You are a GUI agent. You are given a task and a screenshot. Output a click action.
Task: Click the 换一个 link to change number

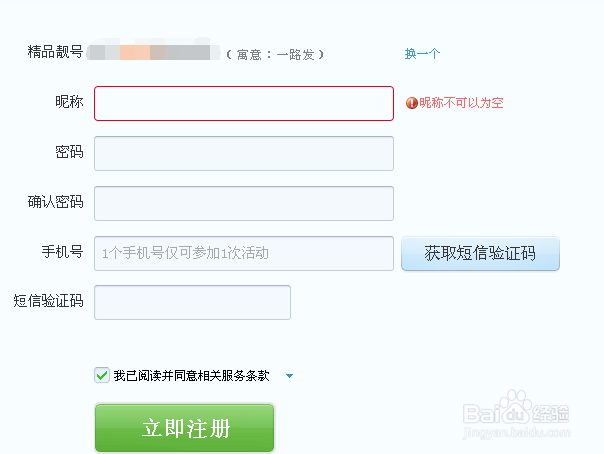(x=422, y=53)
